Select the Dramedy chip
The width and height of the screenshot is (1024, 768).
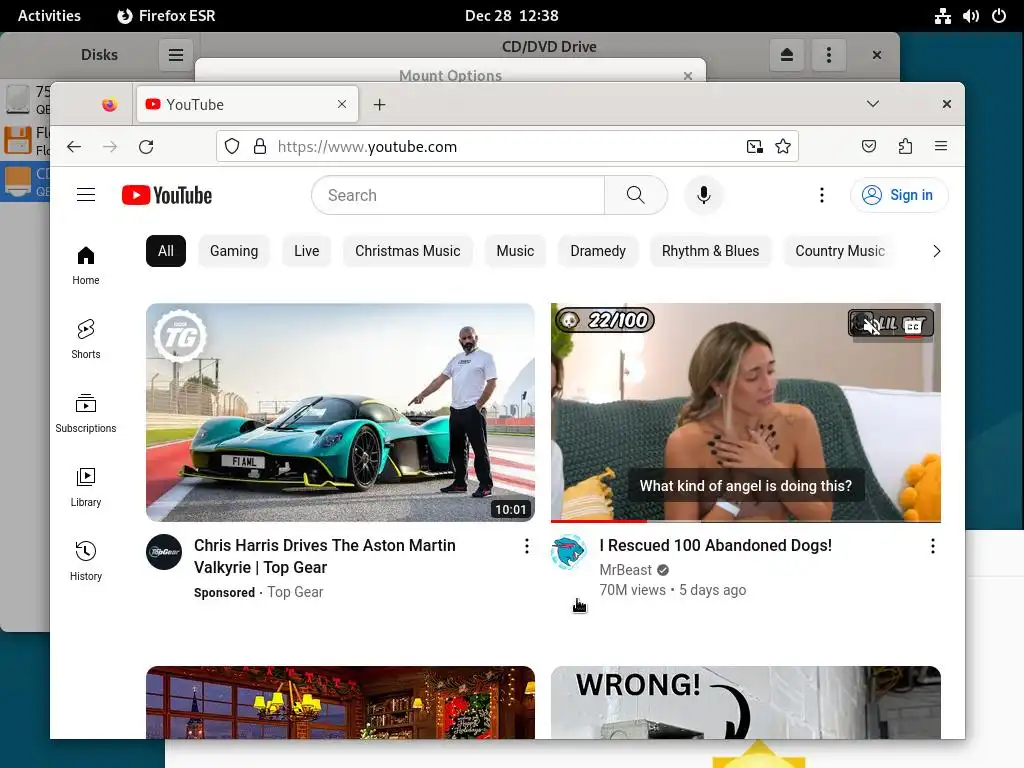(598, 251)
